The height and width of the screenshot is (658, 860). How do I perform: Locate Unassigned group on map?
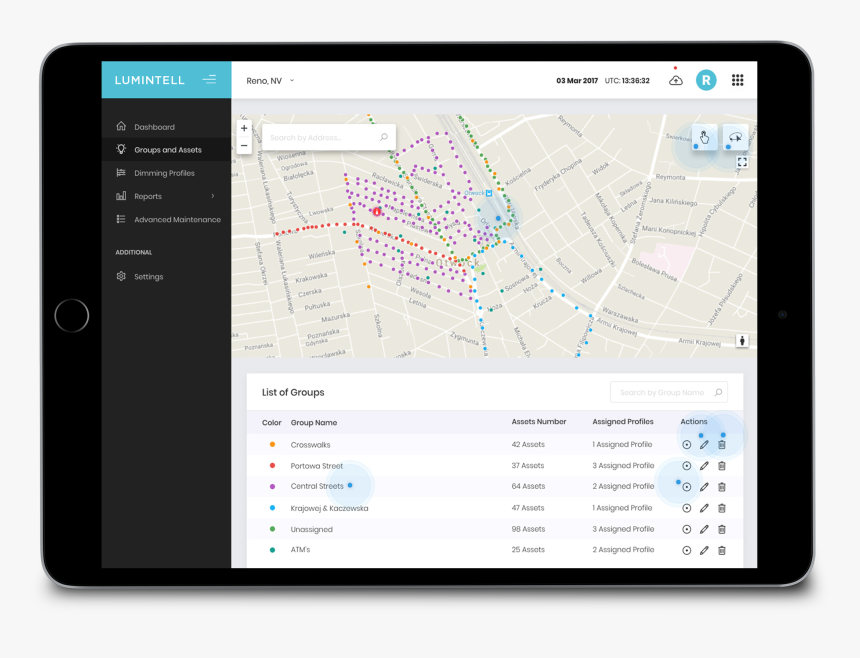(x=687, y=529)
